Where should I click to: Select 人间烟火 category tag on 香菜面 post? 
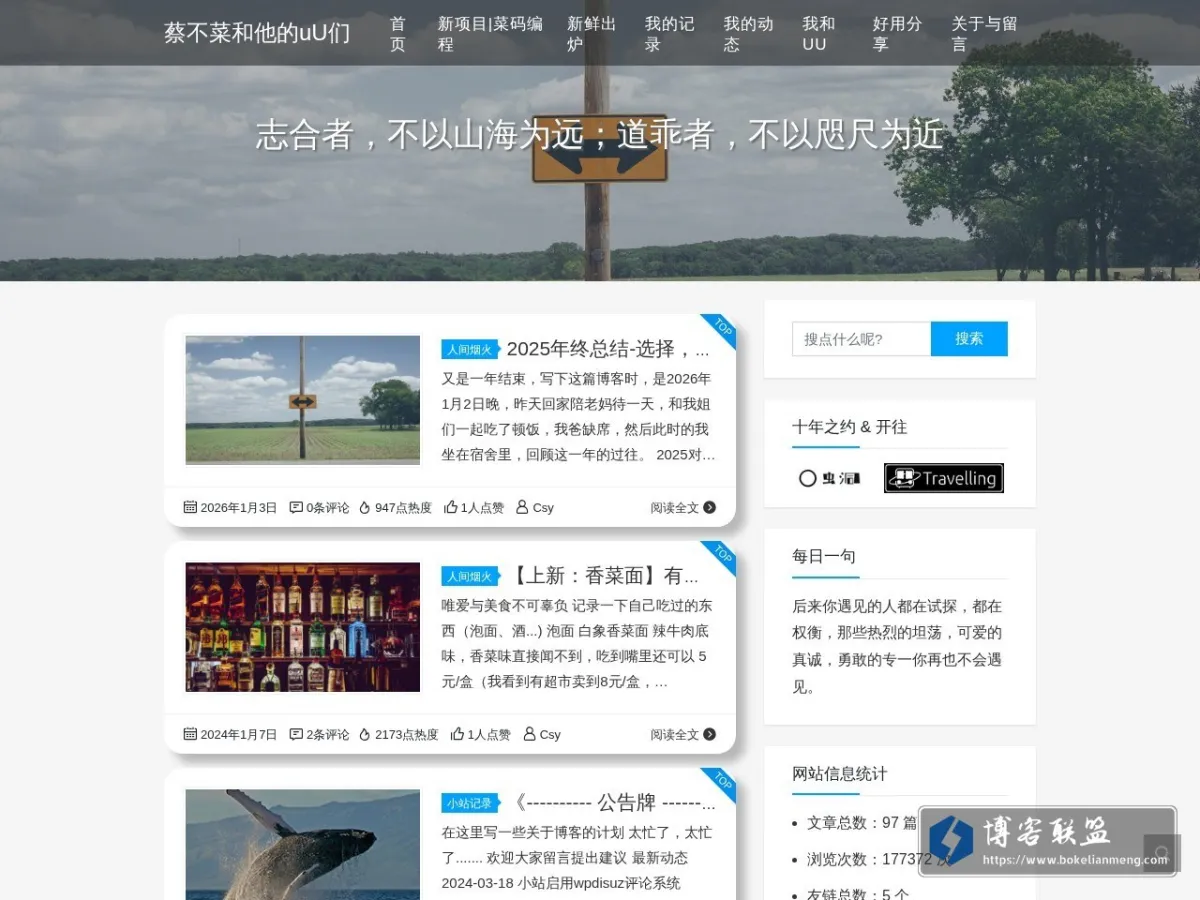pyautogui.click(x=470, y=577)
